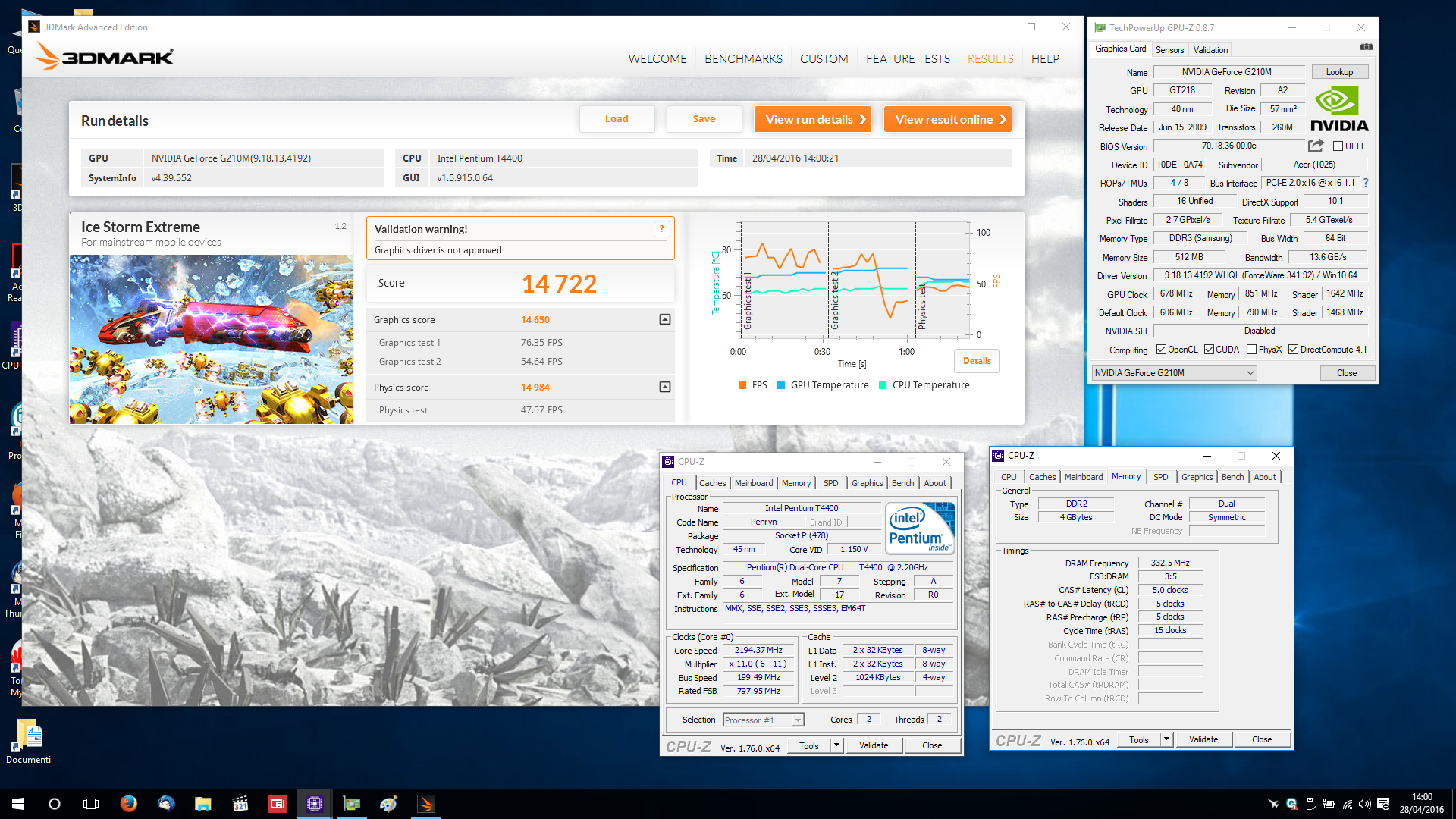Image resolution: width=1456 pixels, height=819 pixels.
Task: Click the Paint palette taskbar icon
Action: coord(389,804)
